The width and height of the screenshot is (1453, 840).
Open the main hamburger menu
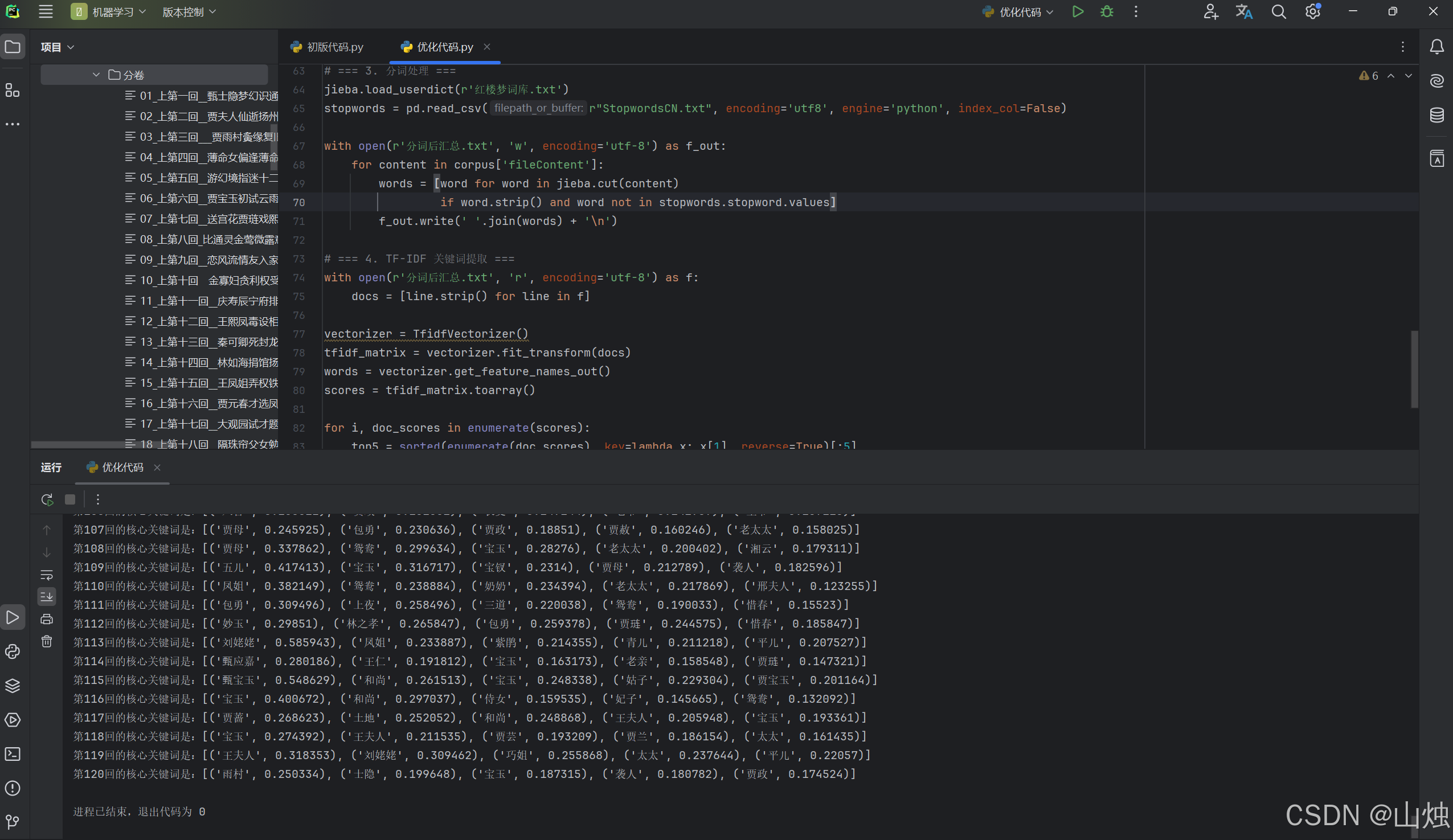[46, 11]
